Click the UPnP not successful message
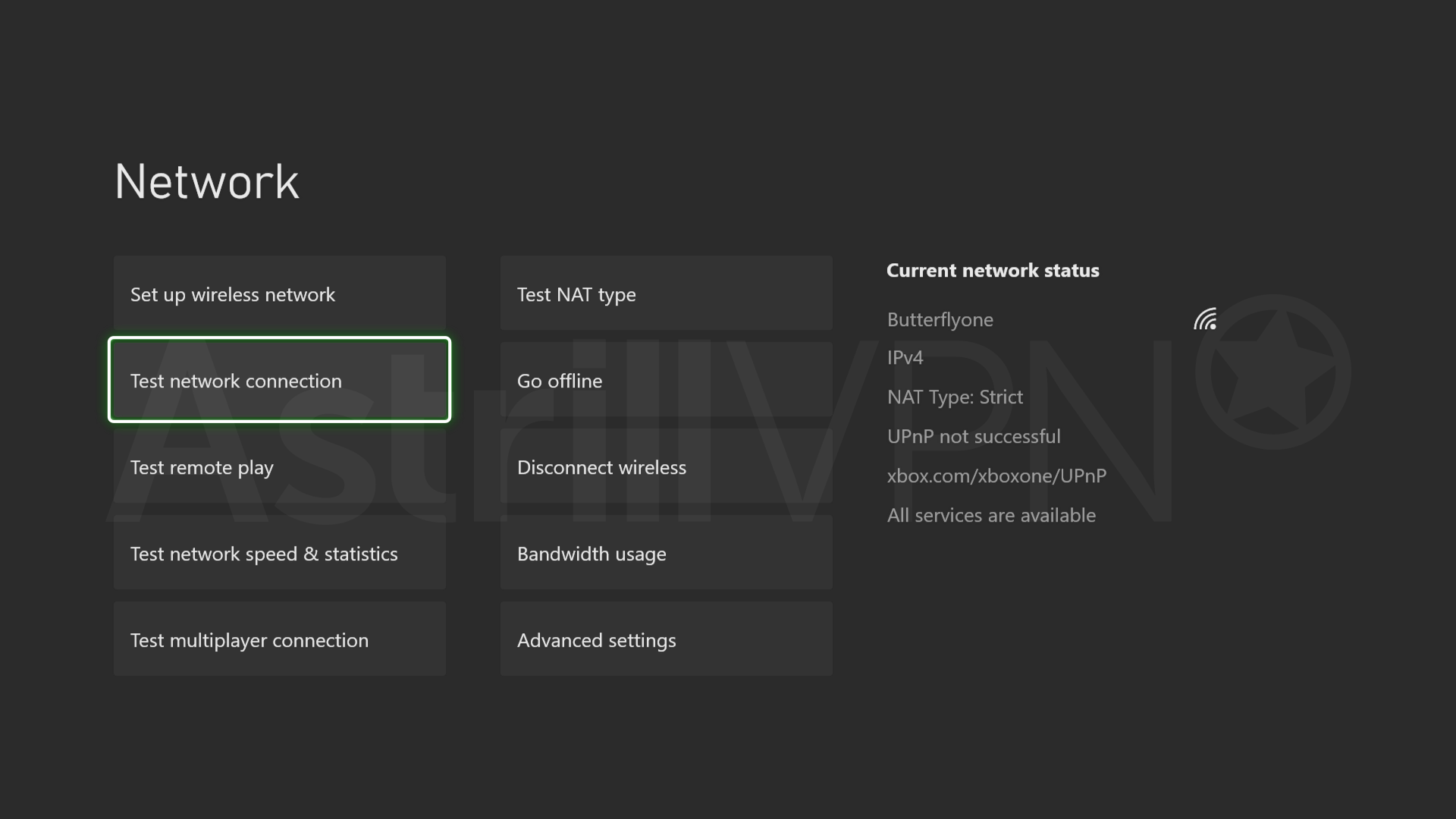The width and height of the screenshot is (1456, 819). [974, 436]
